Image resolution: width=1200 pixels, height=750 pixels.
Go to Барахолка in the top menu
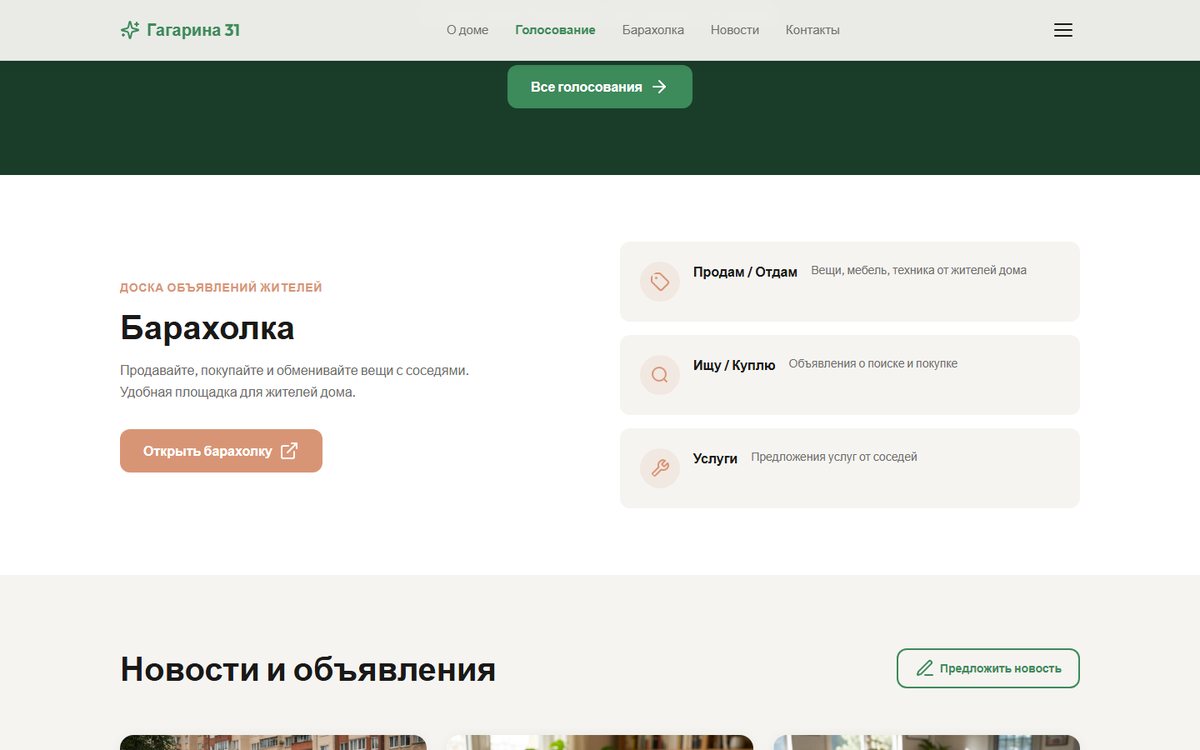tap(653, 30)
